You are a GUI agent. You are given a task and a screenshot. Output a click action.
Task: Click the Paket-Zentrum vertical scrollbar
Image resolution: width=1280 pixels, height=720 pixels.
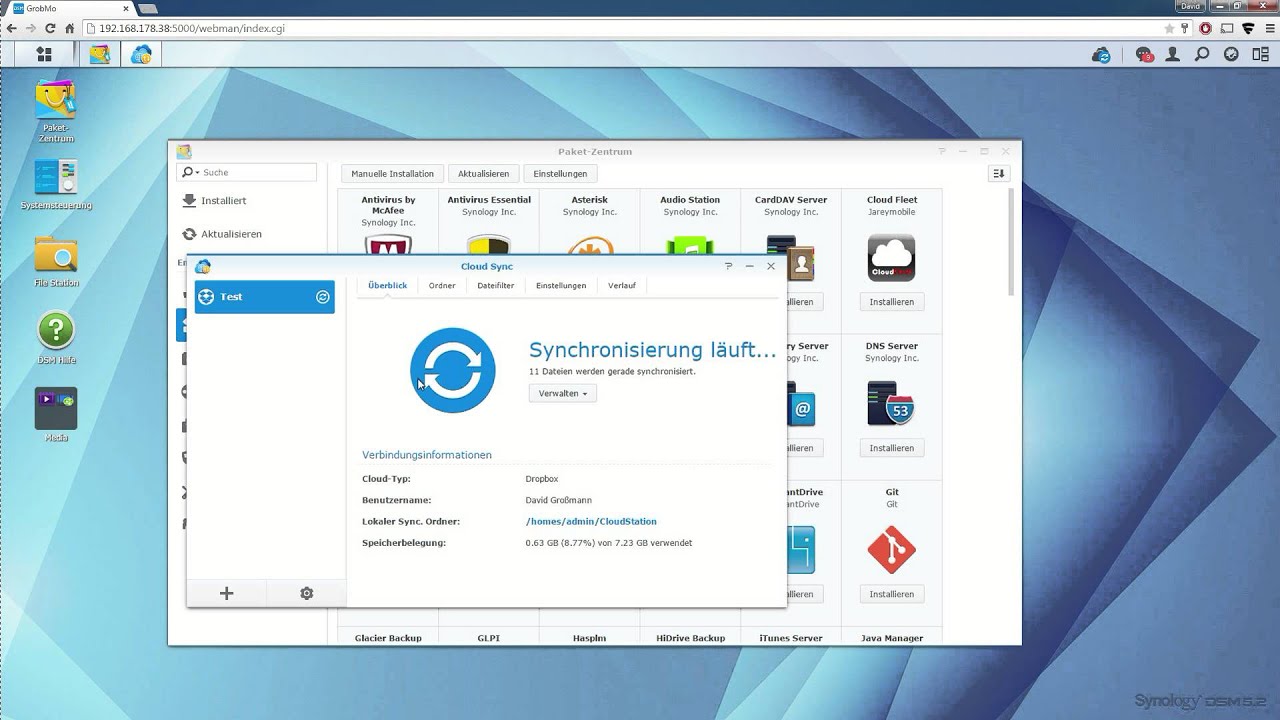[1013, 243]
